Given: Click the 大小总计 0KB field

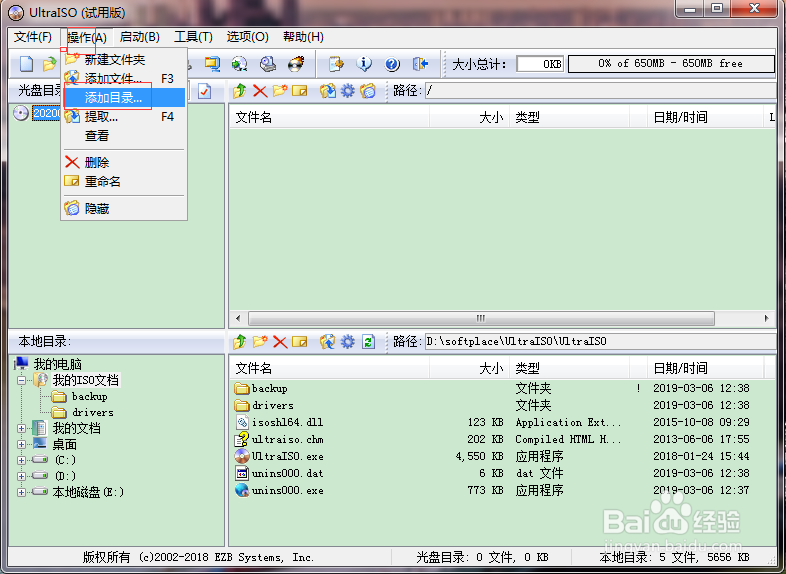Looking at the screenshot, I should pyautogui.click(x=540, y=64).
